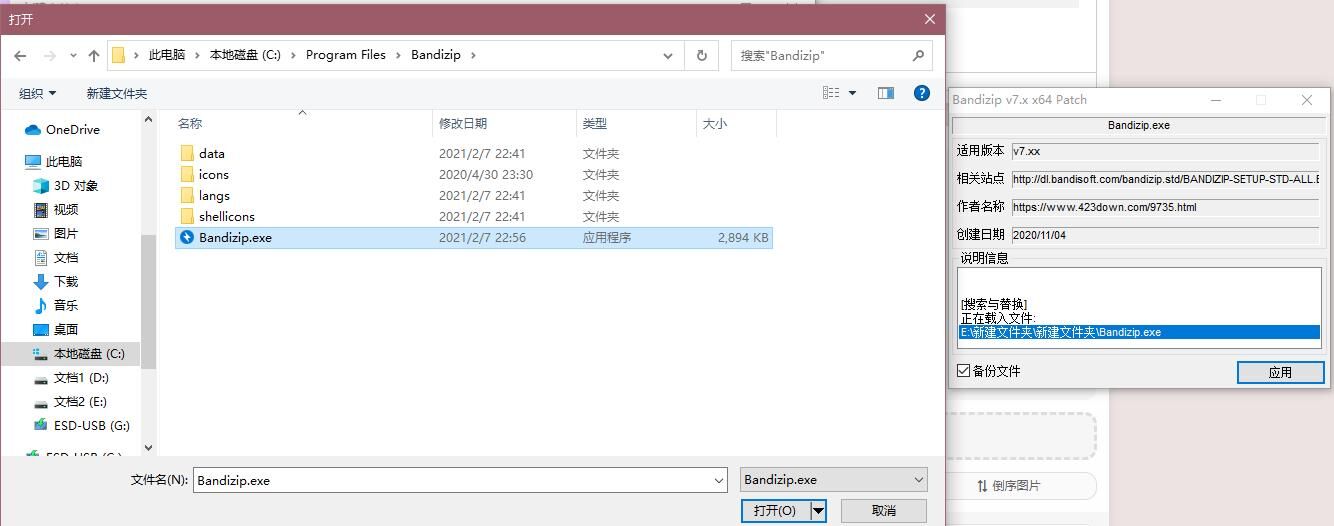This screenshot has height=526, width=1334.
Task: Toggle the 备份文件 checkbox
Action: 963,371
